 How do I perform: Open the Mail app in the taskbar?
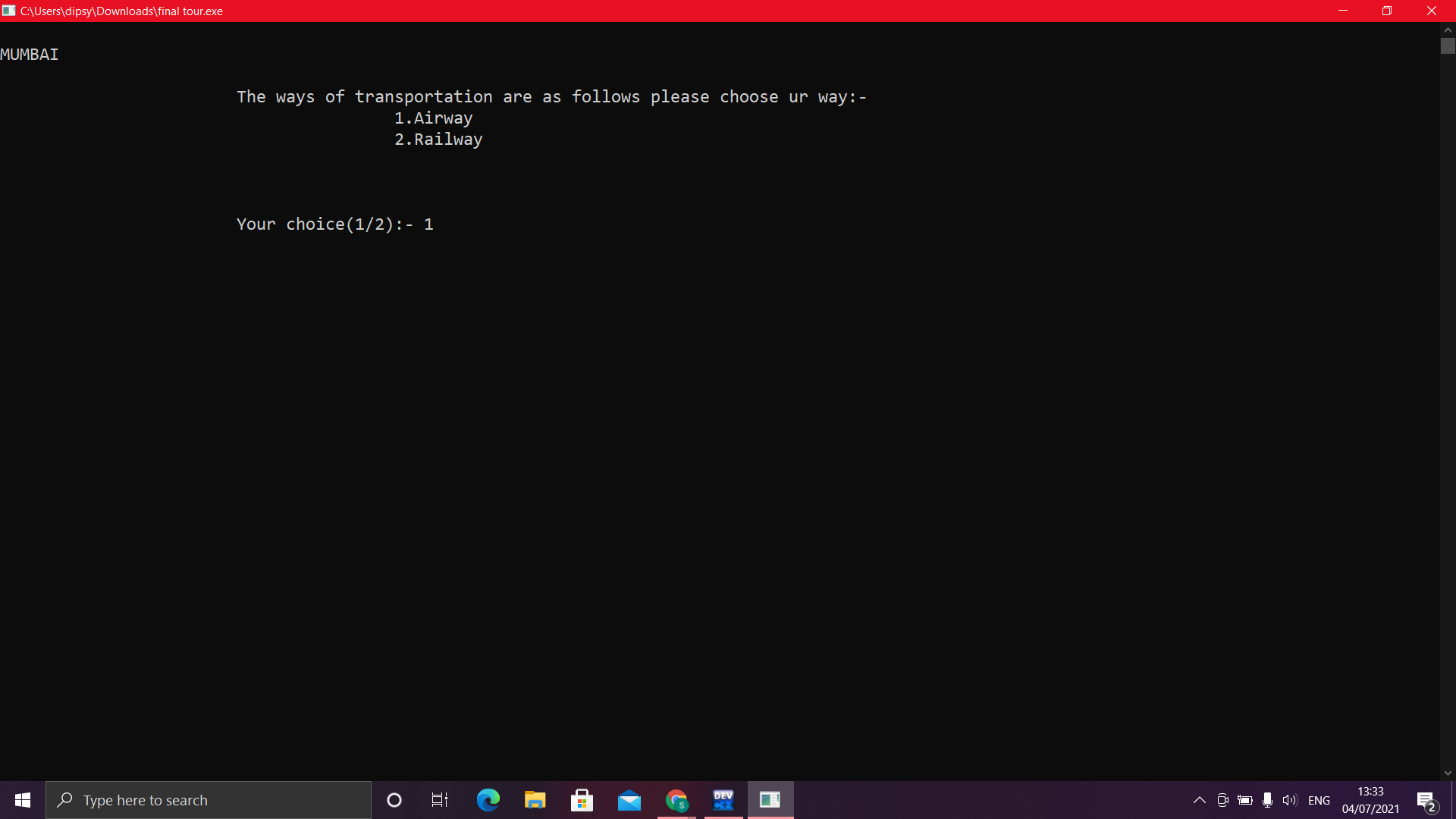(629, 800)
